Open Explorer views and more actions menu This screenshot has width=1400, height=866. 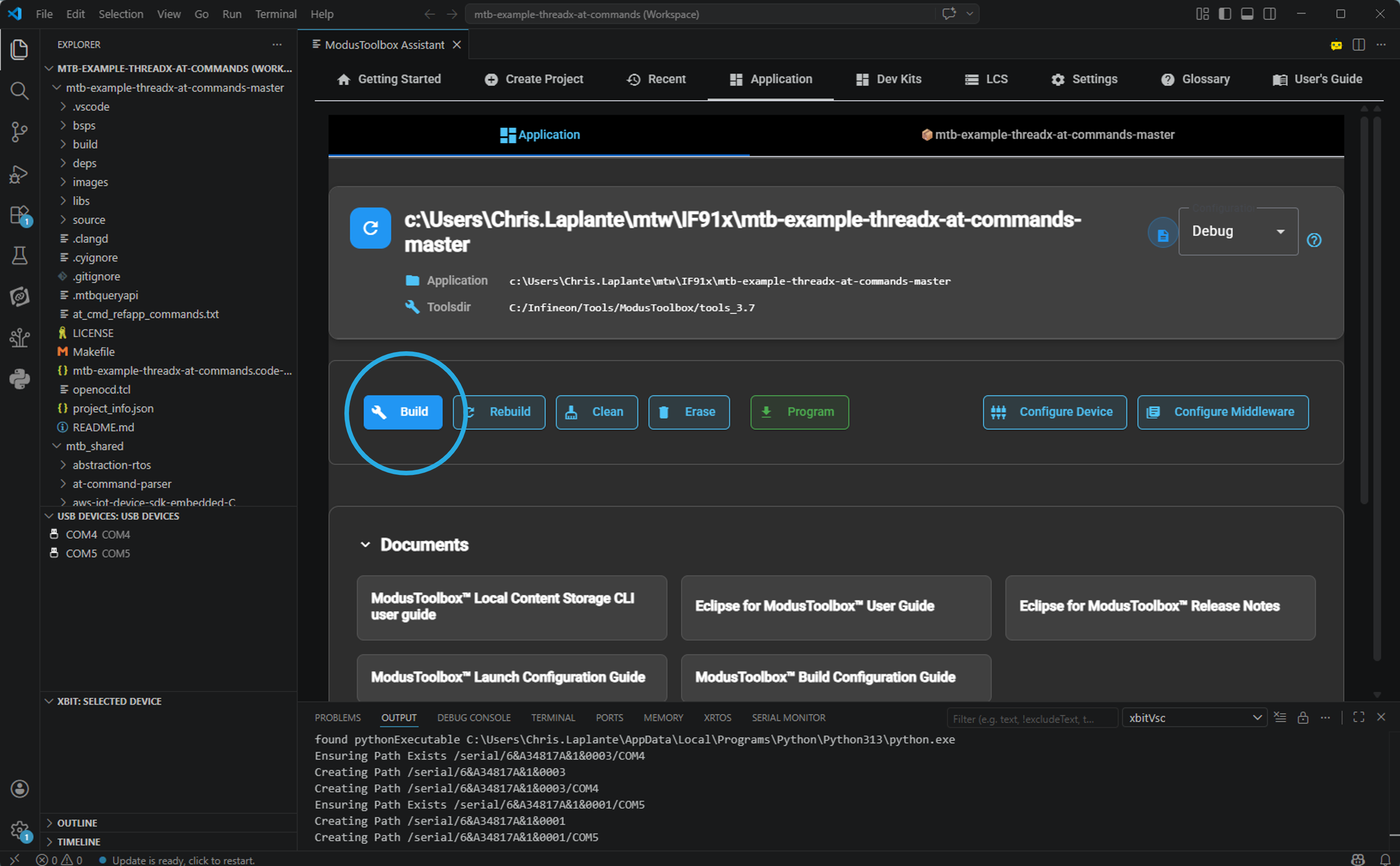pyautogui.click(x=277, y=44)
